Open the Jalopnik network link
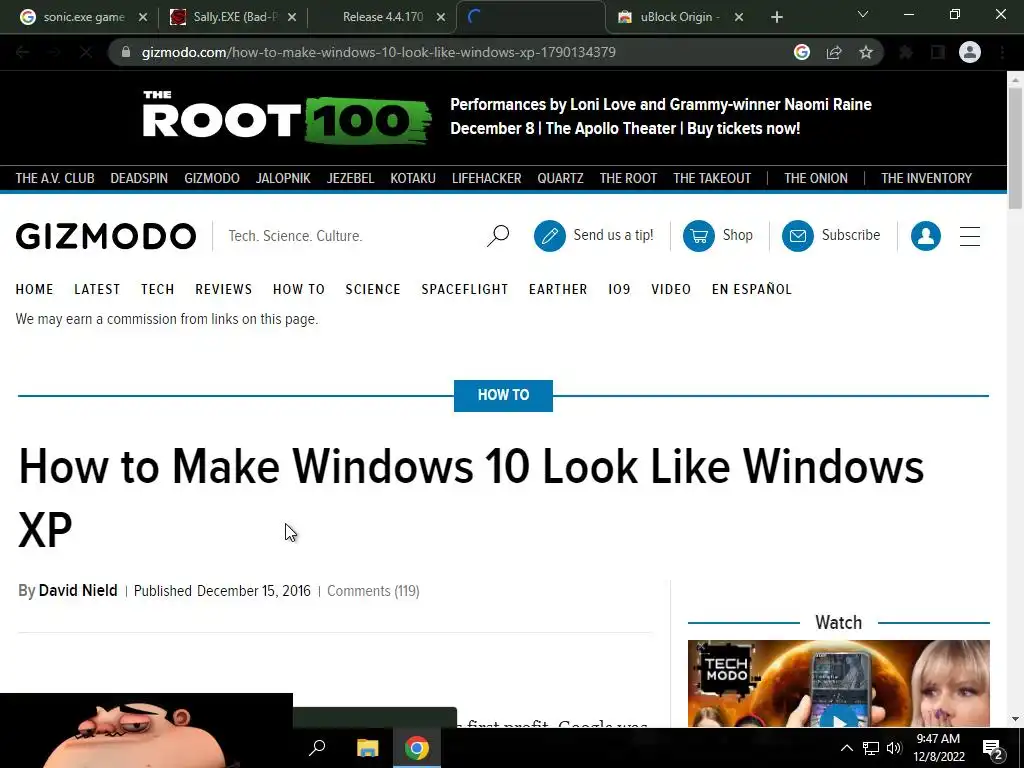This screenshot has height=768, width=1024. coord(283,178)
